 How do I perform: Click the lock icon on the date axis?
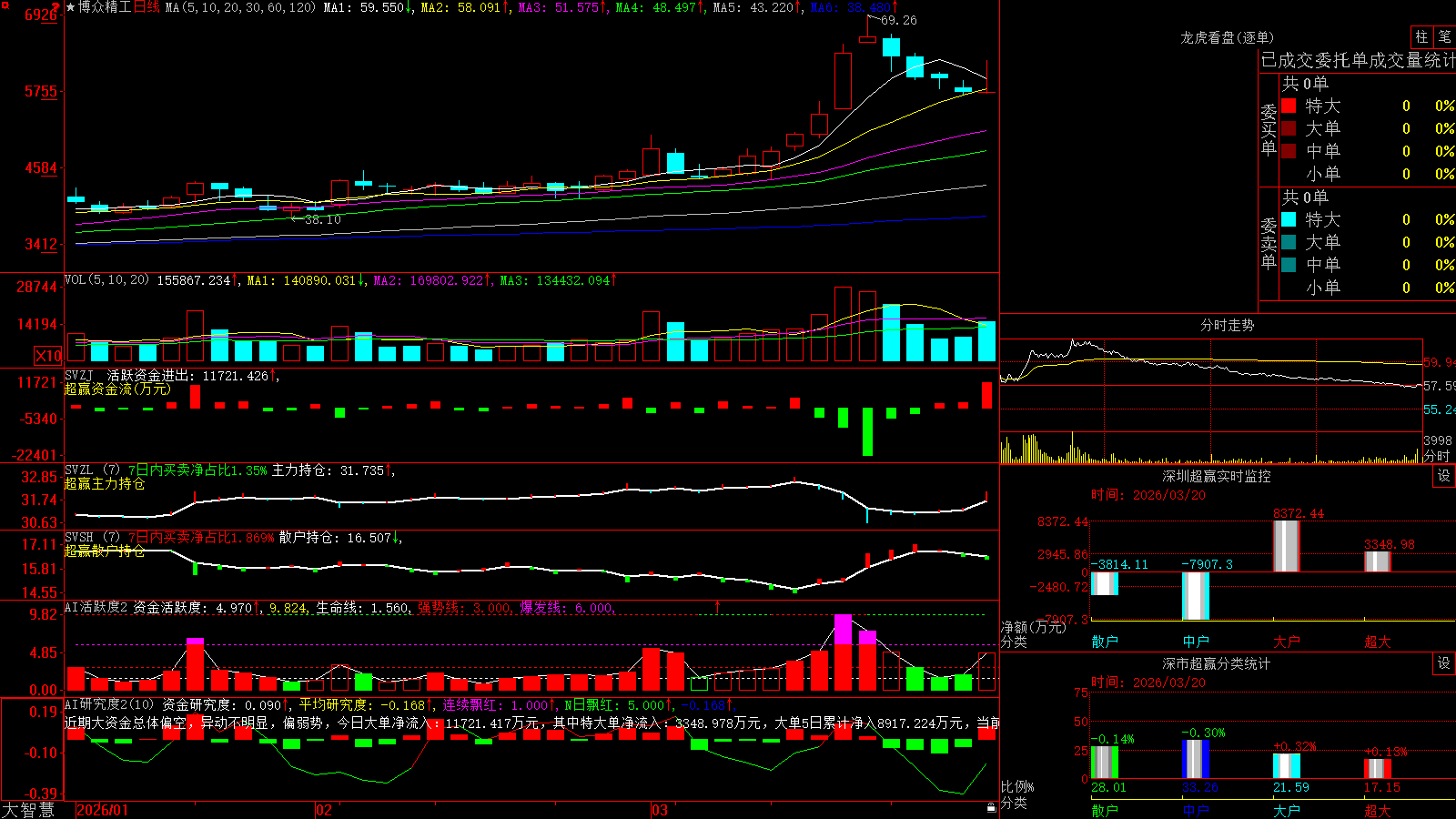992,808
